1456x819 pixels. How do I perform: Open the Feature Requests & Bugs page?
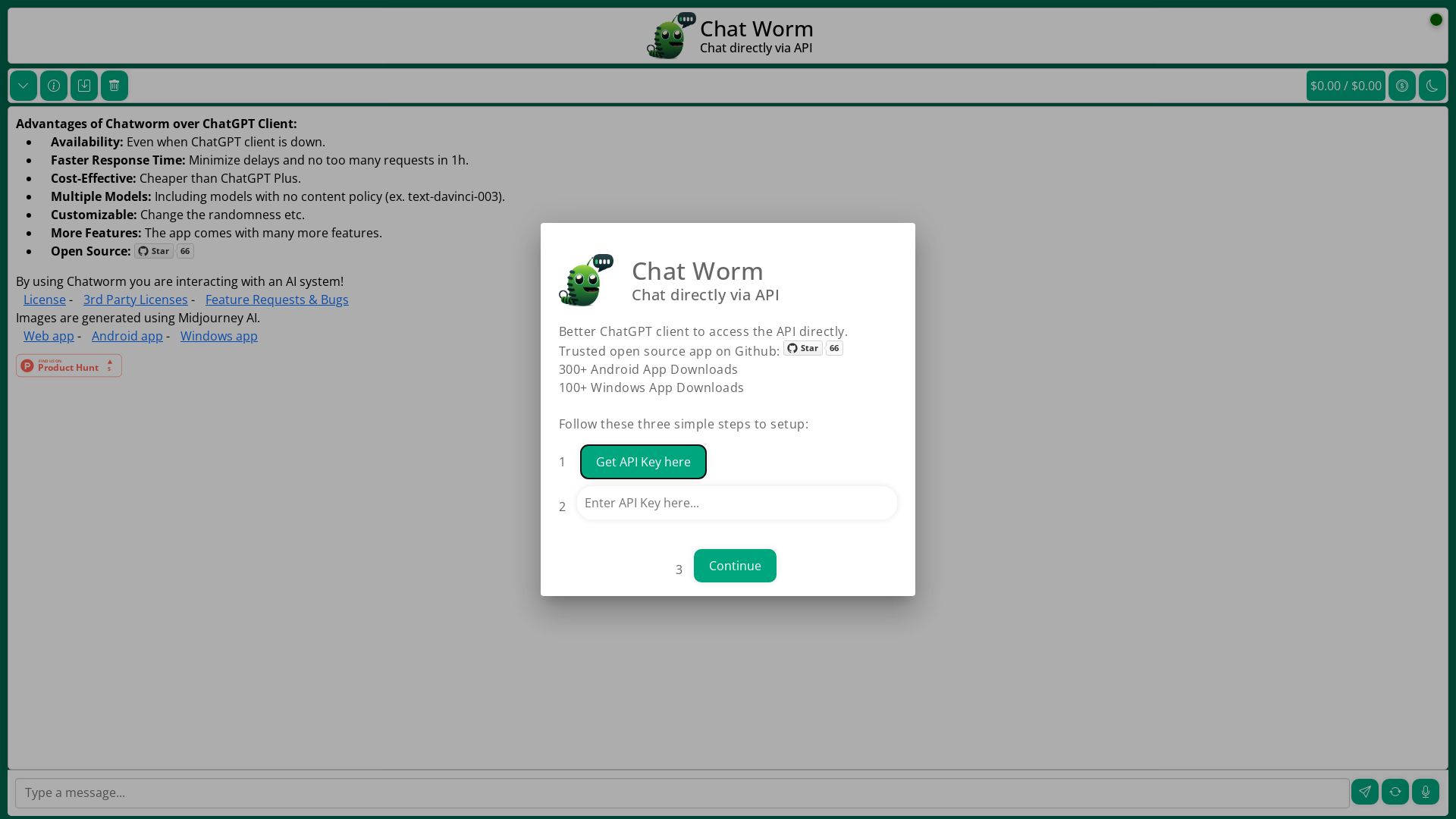coord(277,300)
